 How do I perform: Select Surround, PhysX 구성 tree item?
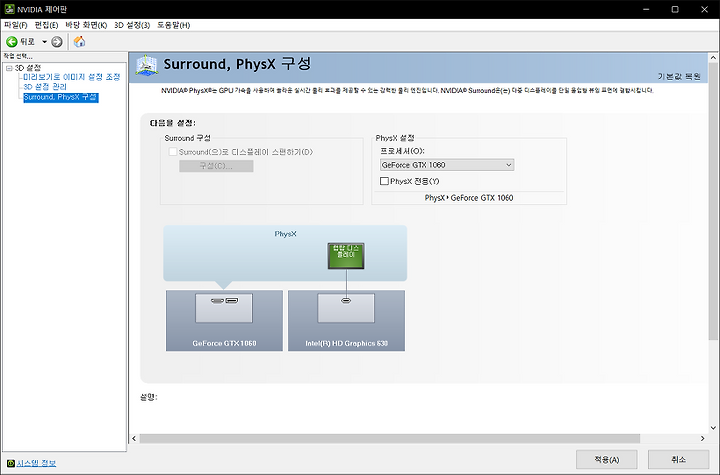point(61,97)
